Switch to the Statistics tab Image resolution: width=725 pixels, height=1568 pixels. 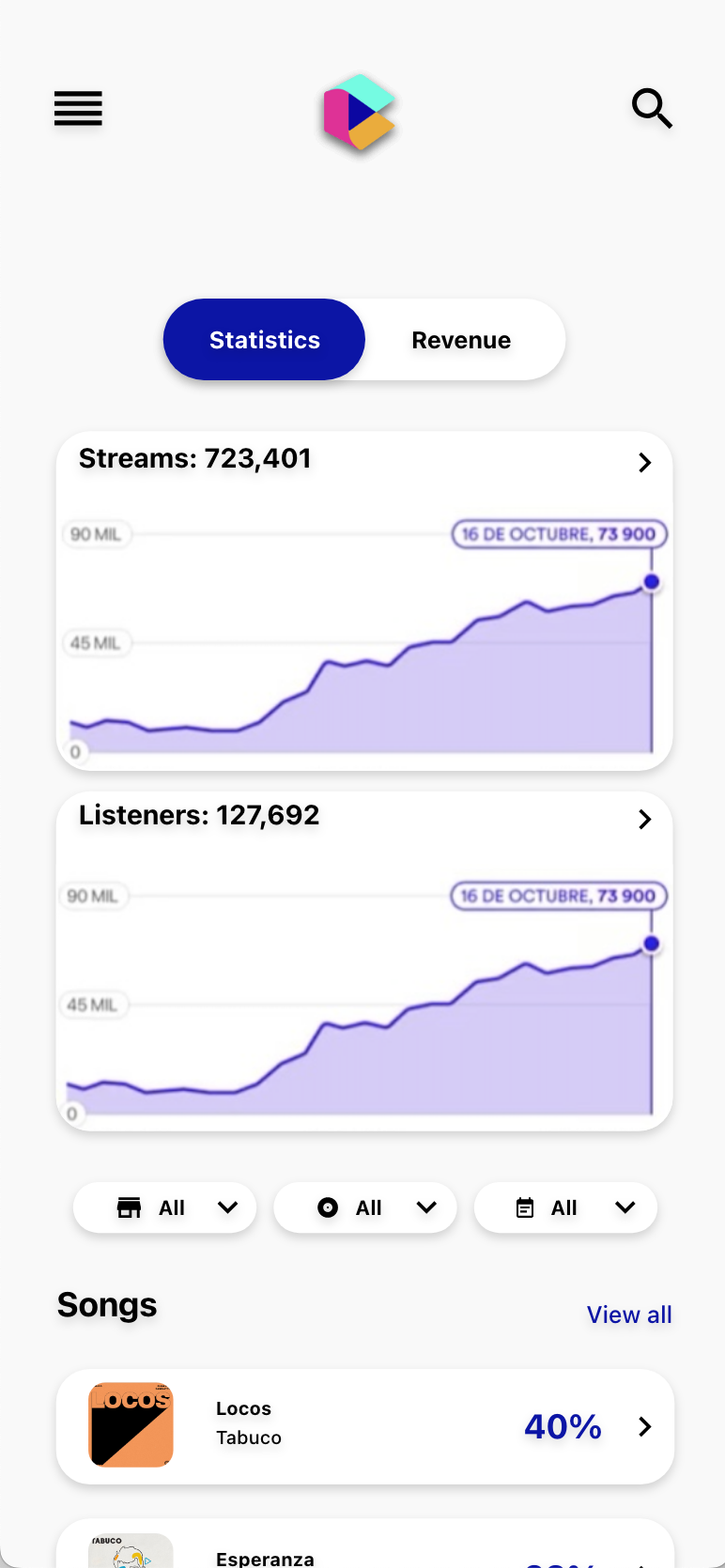264,340
